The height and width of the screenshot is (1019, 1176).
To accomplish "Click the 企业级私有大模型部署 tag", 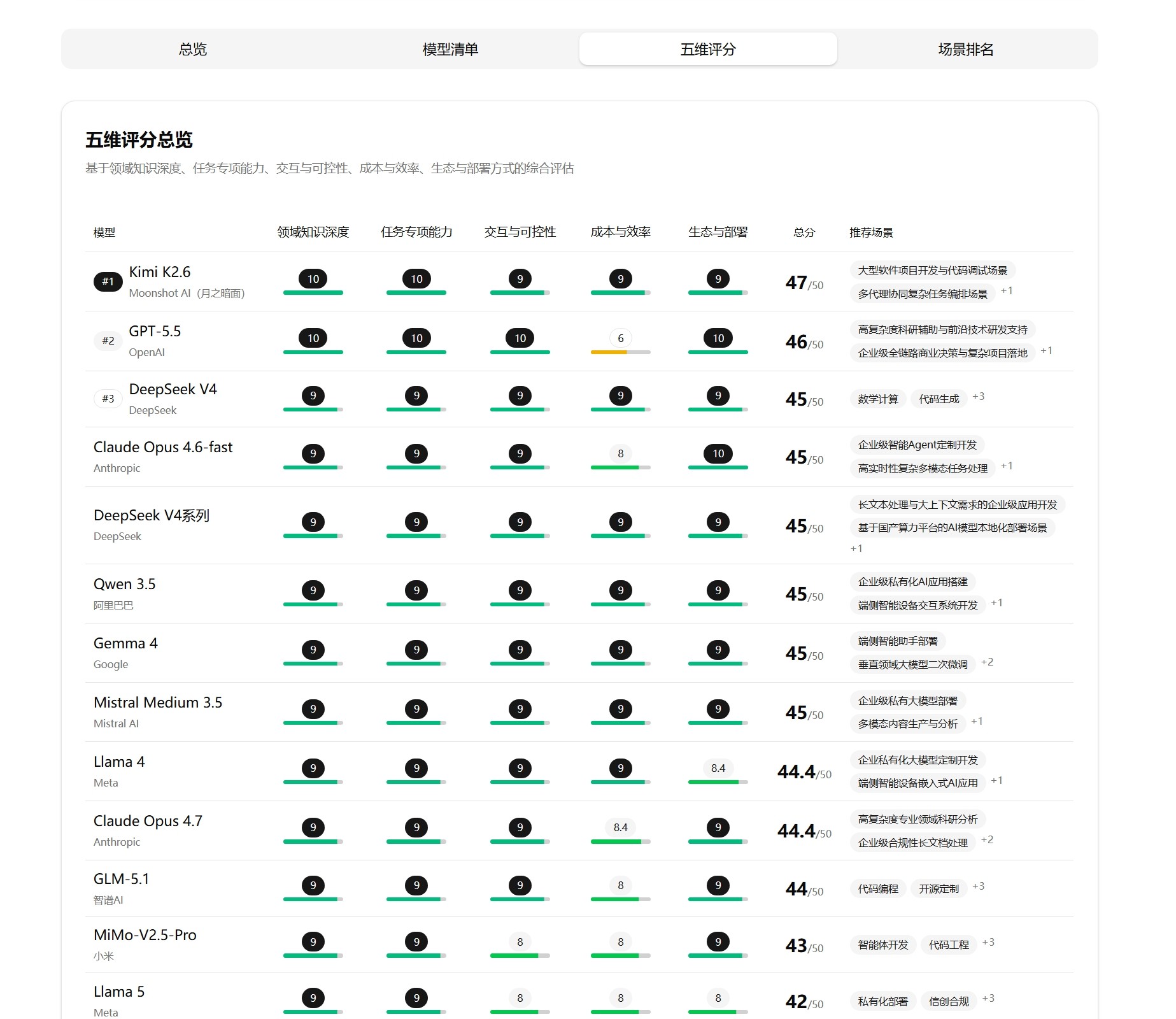I will [908, 701].
